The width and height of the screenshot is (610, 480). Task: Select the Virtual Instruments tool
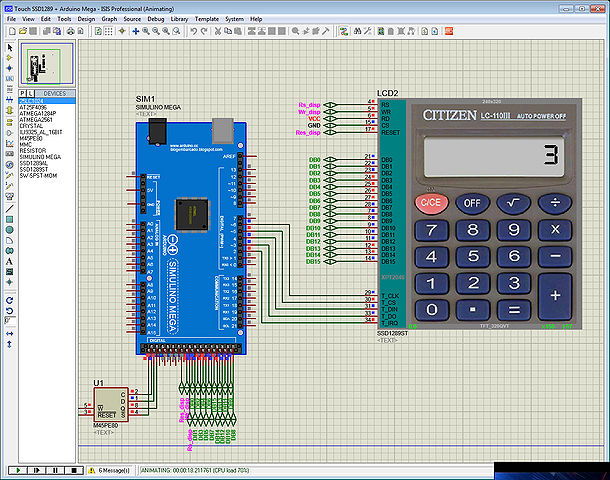coord(10,196)
